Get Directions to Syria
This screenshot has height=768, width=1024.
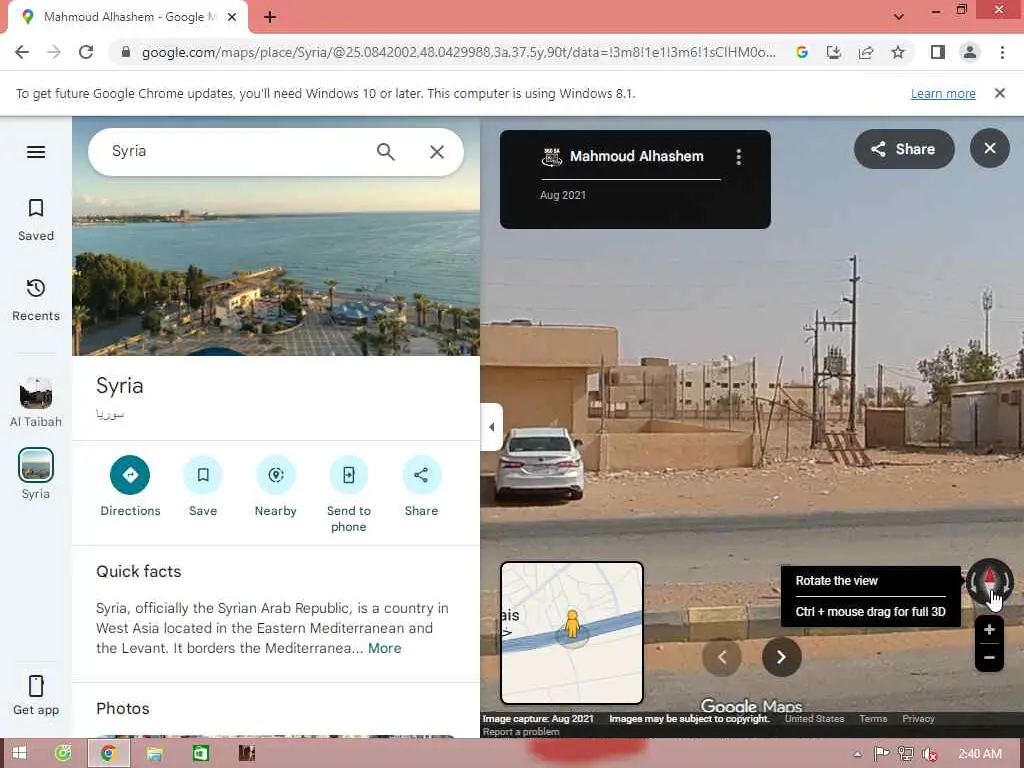click(x=130, y=475)
